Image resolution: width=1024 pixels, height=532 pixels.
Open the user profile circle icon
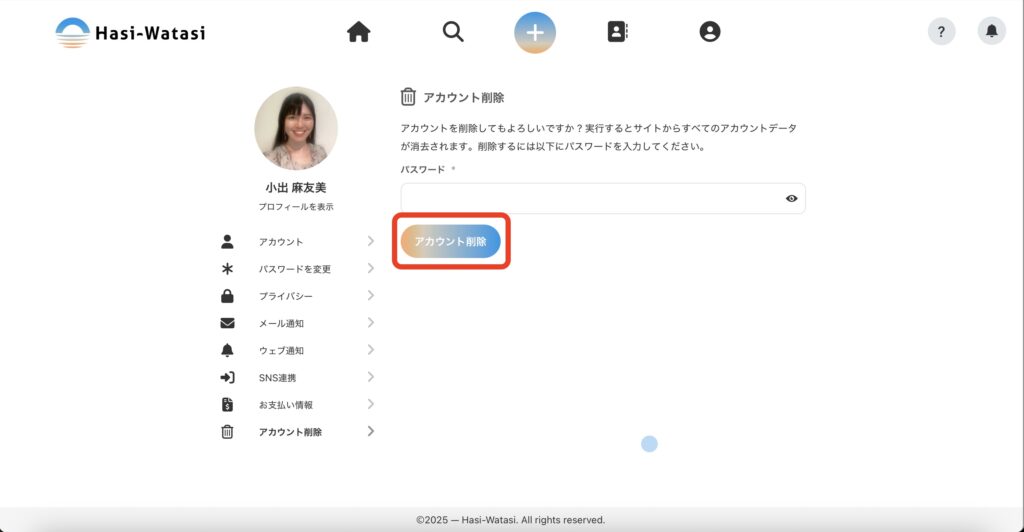click(710, 31)
